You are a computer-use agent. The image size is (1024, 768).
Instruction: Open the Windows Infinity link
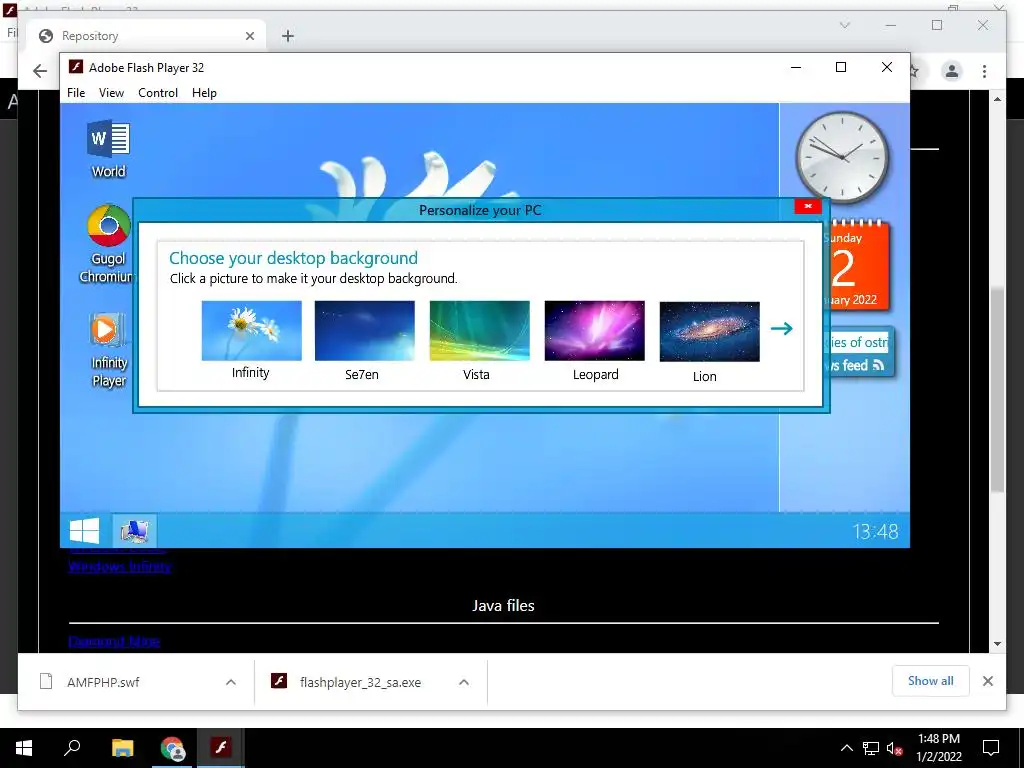tap(120, 566)
